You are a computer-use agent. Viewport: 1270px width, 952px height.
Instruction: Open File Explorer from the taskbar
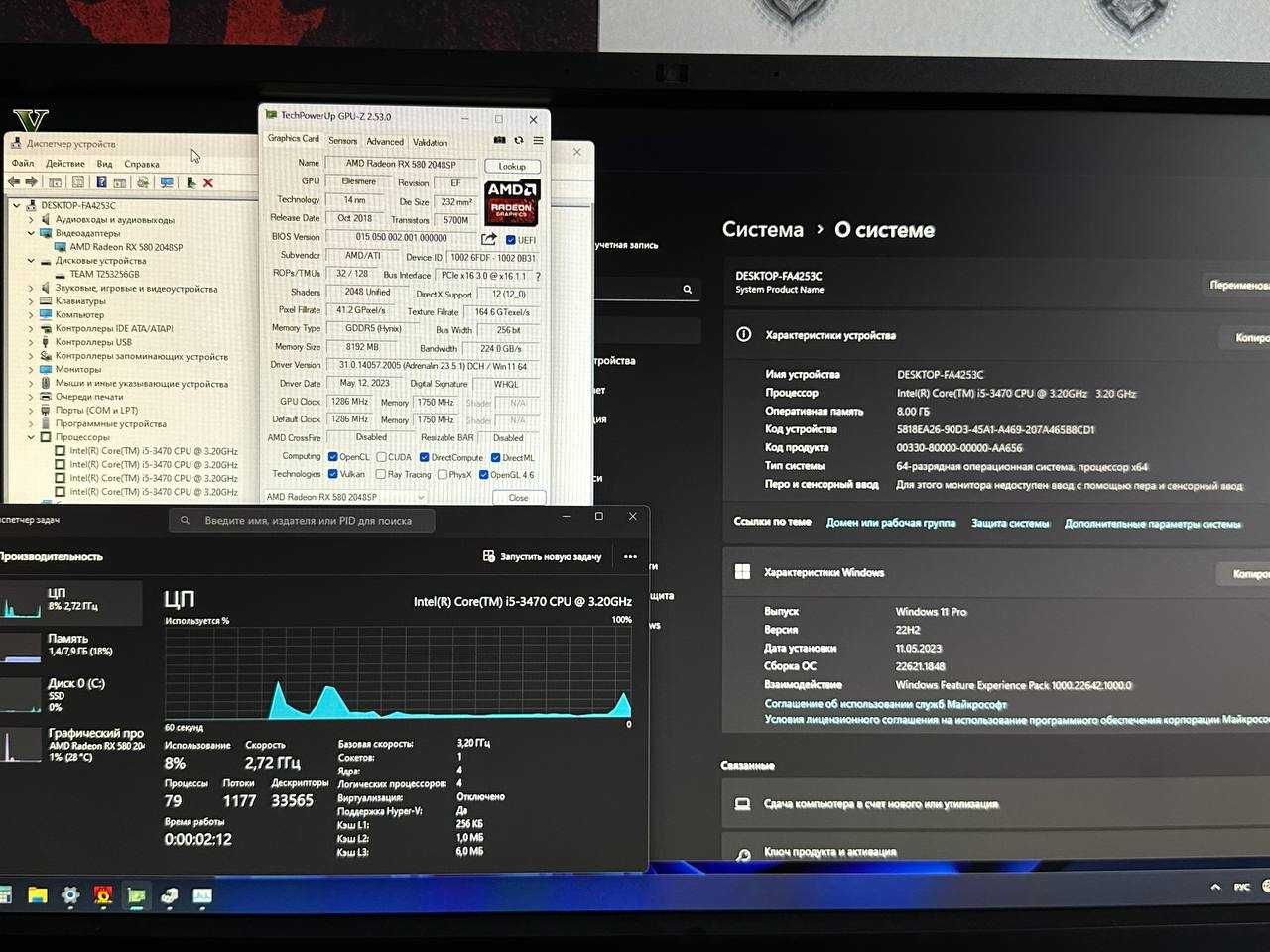(x=38, y=895)
